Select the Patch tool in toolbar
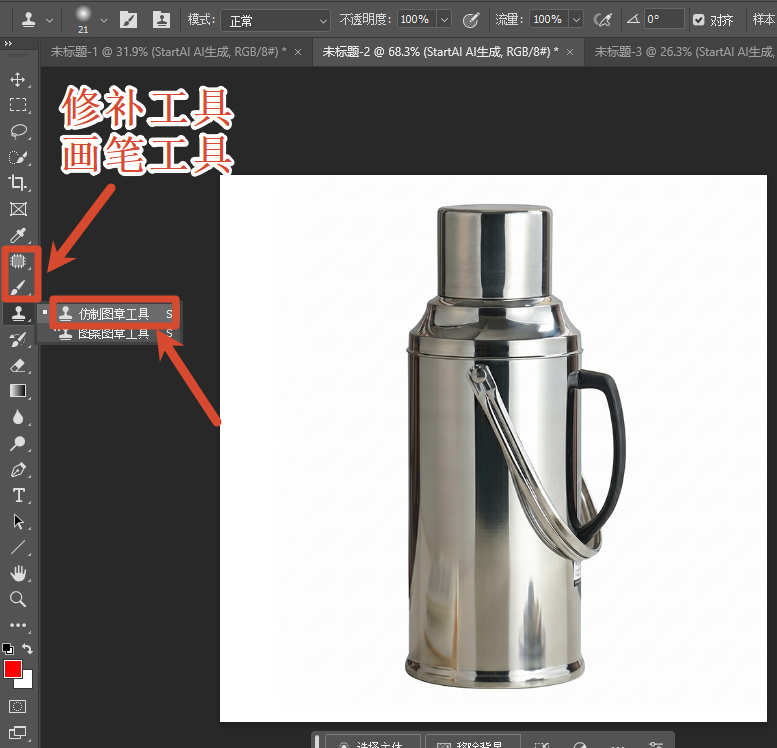The width and height of the screenshot is (777, 748). [x=18, y=261]
